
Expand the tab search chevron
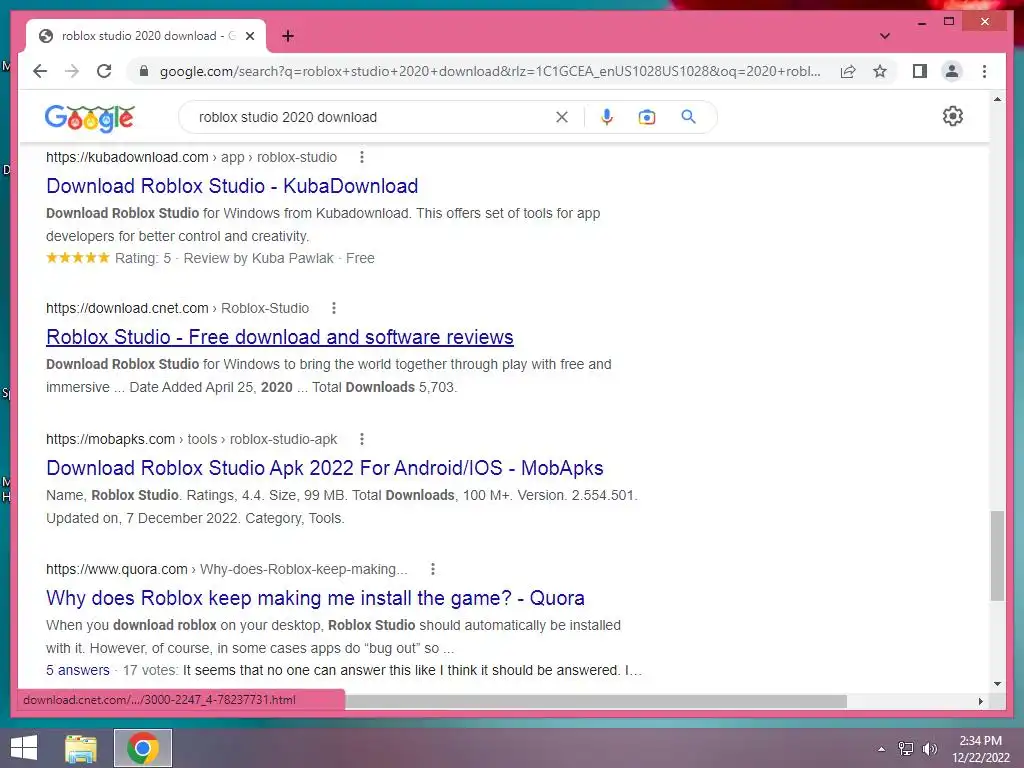885,36
